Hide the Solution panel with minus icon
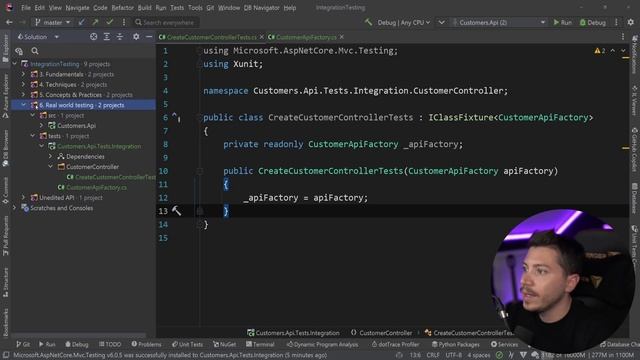Screen dimensions: 640x360 (149, 37)
